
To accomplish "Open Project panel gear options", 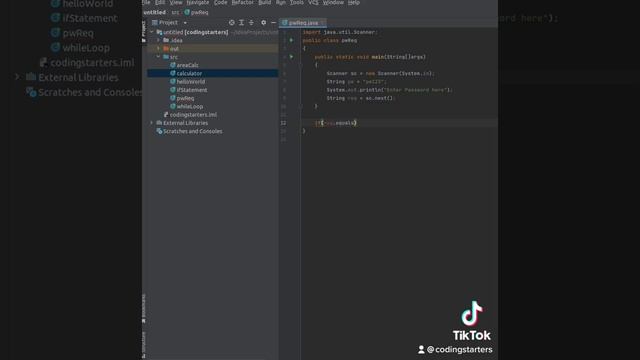I will (263, 23).
